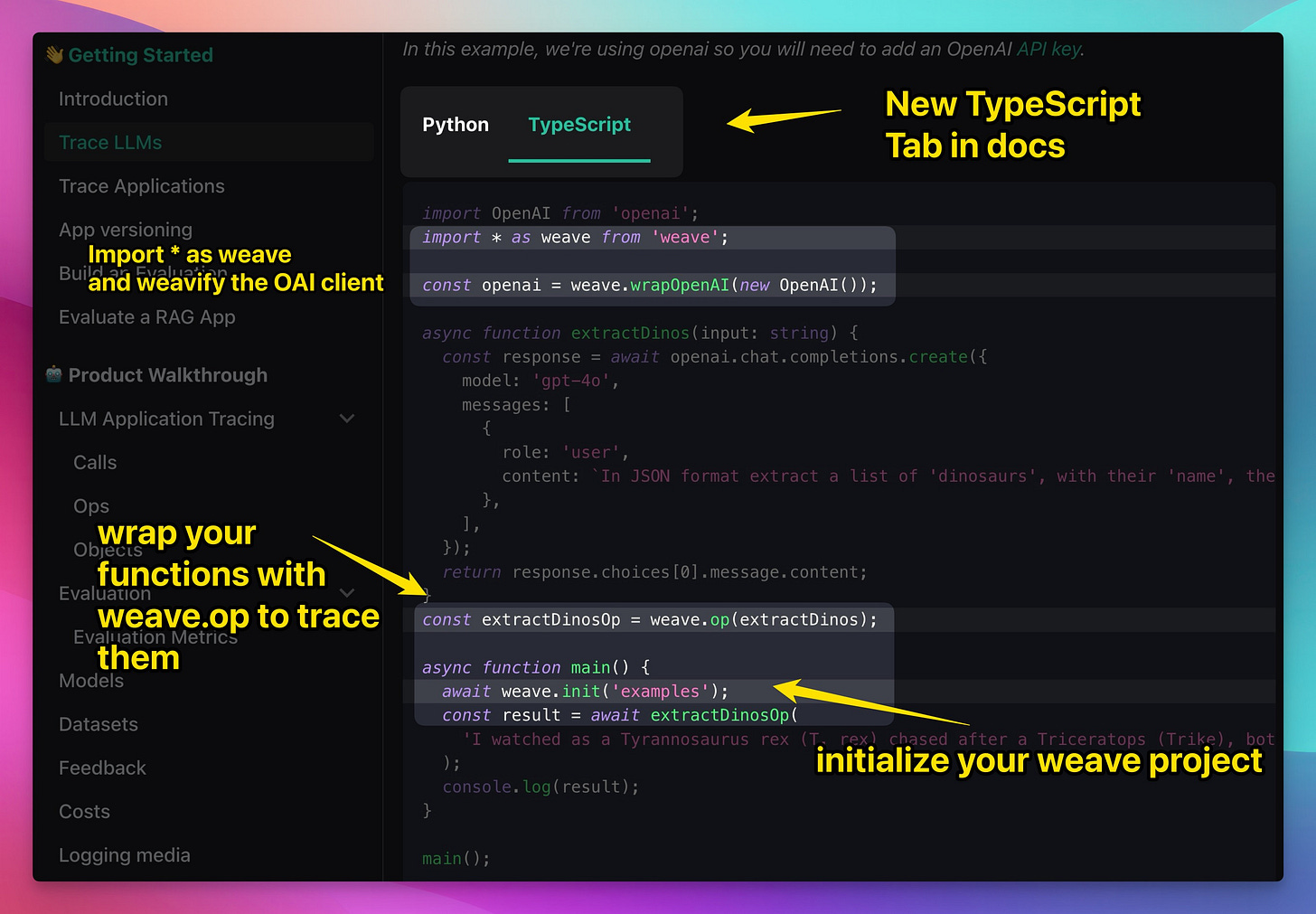This screenshot has height=914, width=1316.
Task: Collapse the LLM Application Tracing chevron
Action: 347,419
